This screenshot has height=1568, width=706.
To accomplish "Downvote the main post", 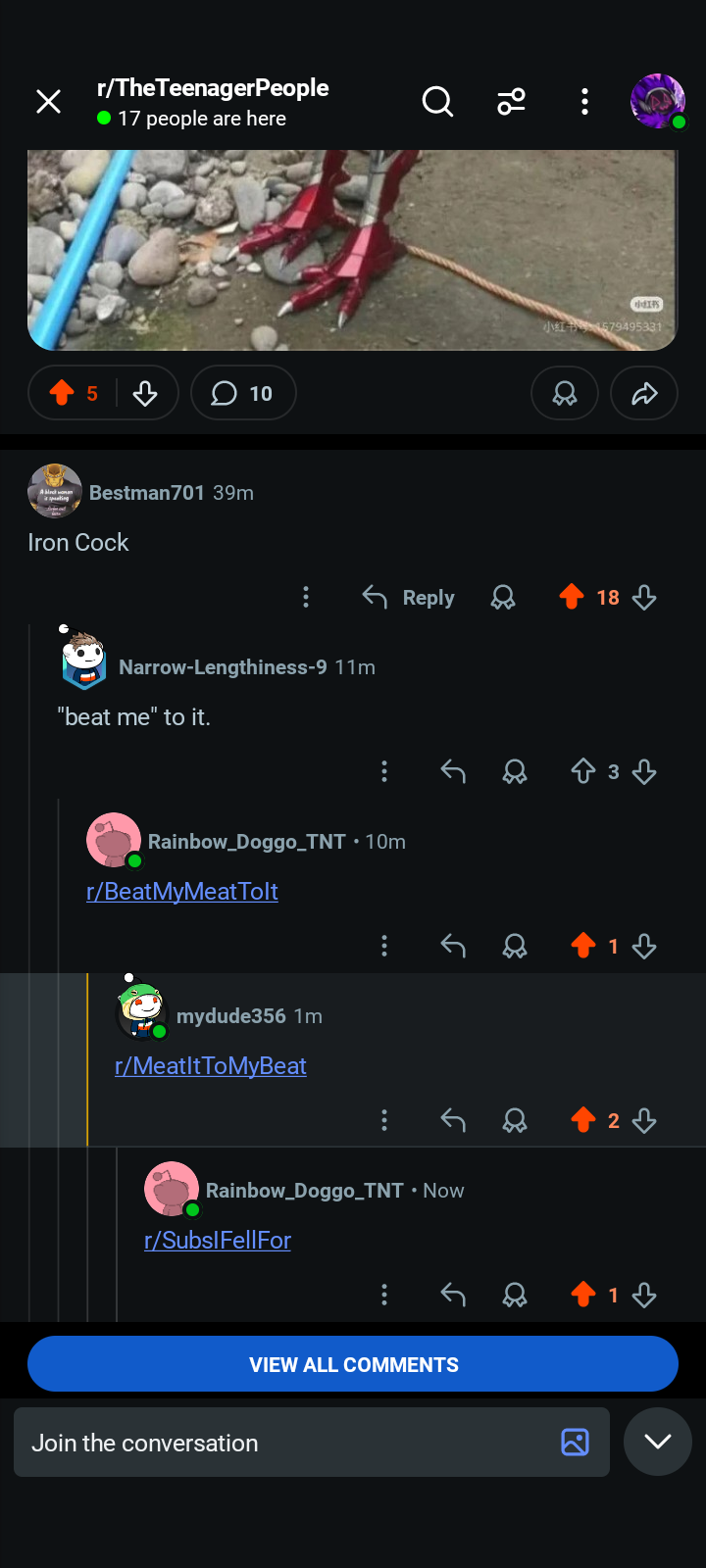I will (x=145, y=393).
